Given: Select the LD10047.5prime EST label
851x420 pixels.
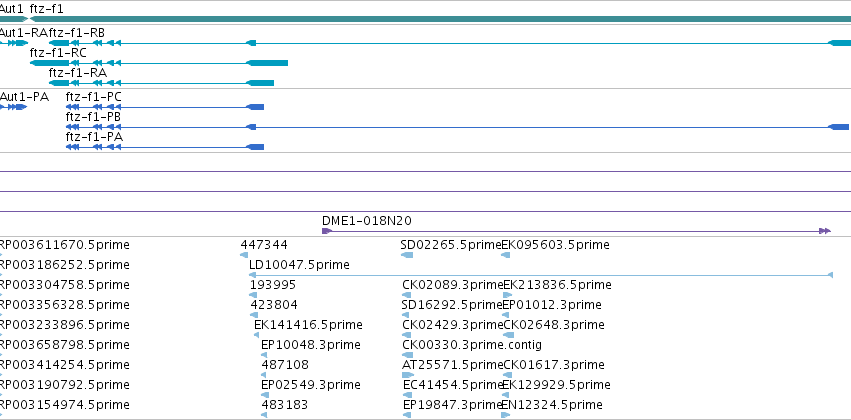Looking at the screenshot, I should pyautogui.click(x=299, y=265).
